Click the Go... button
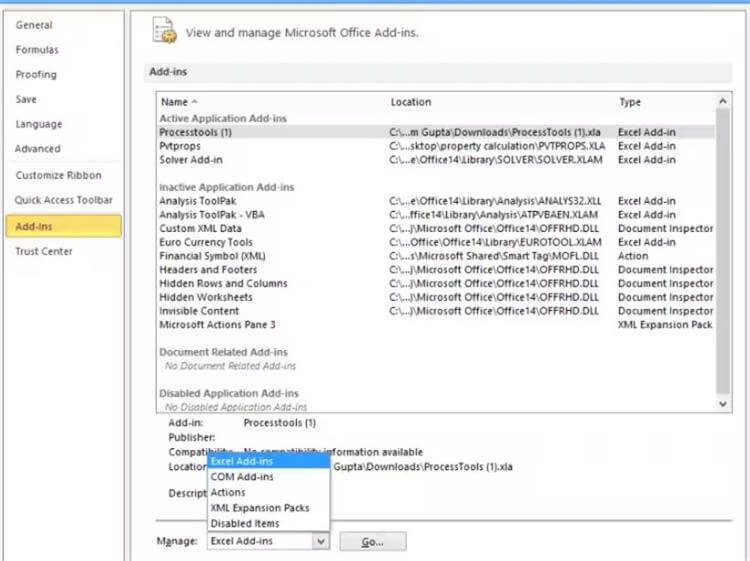 [x=373, y=541]
